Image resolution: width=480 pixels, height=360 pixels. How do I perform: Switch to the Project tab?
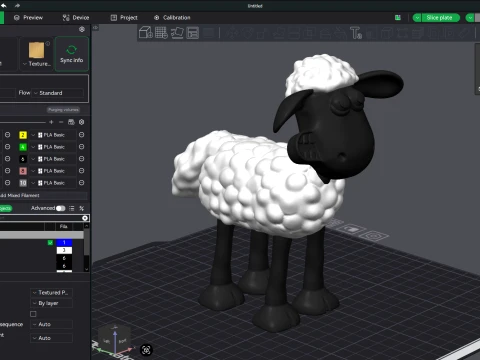[x=124, y=18]
